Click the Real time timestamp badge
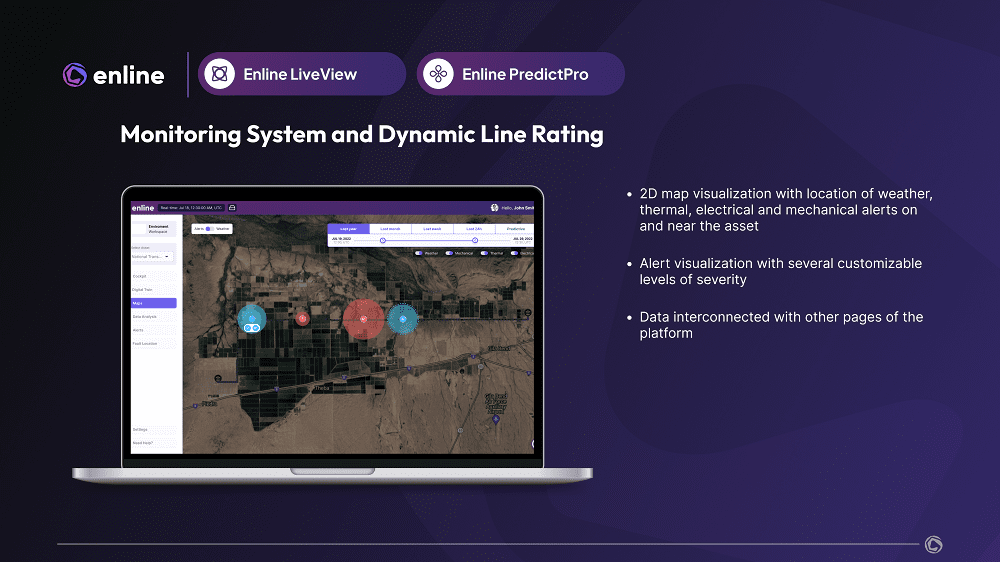Viewport: 1000px width, 562px height. click(x=191, y=208)
